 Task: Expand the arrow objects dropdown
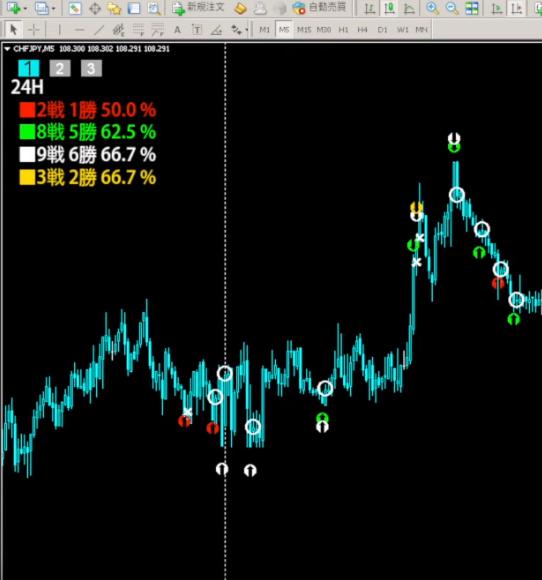tap(246, 30)
